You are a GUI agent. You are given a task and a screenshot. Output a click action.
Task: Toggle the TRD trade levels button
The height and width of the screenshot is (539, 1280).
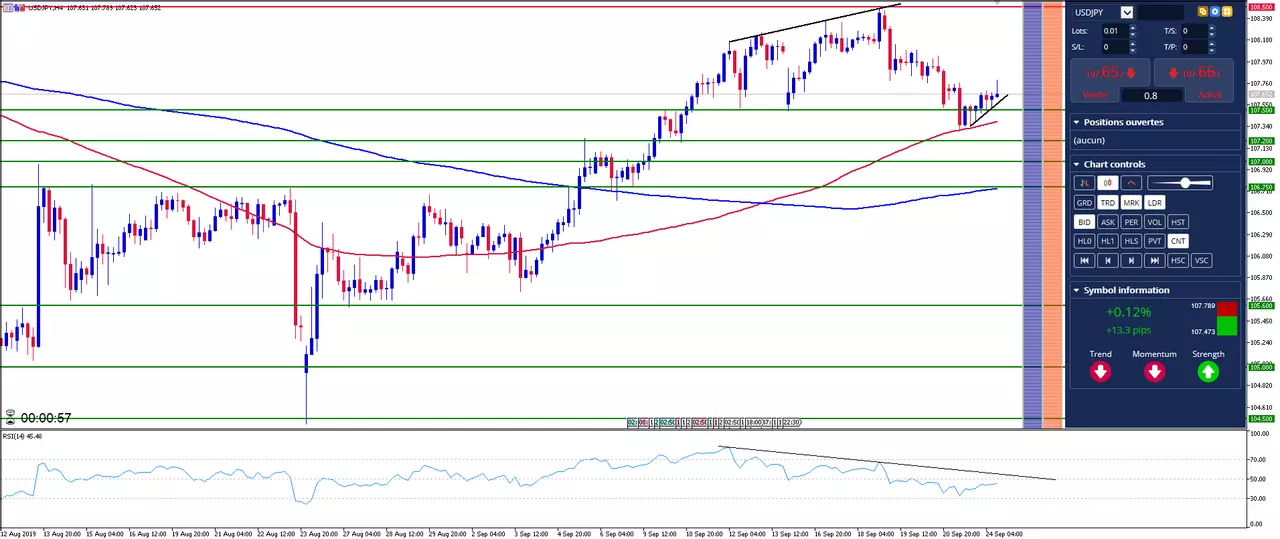(1108, 202)
